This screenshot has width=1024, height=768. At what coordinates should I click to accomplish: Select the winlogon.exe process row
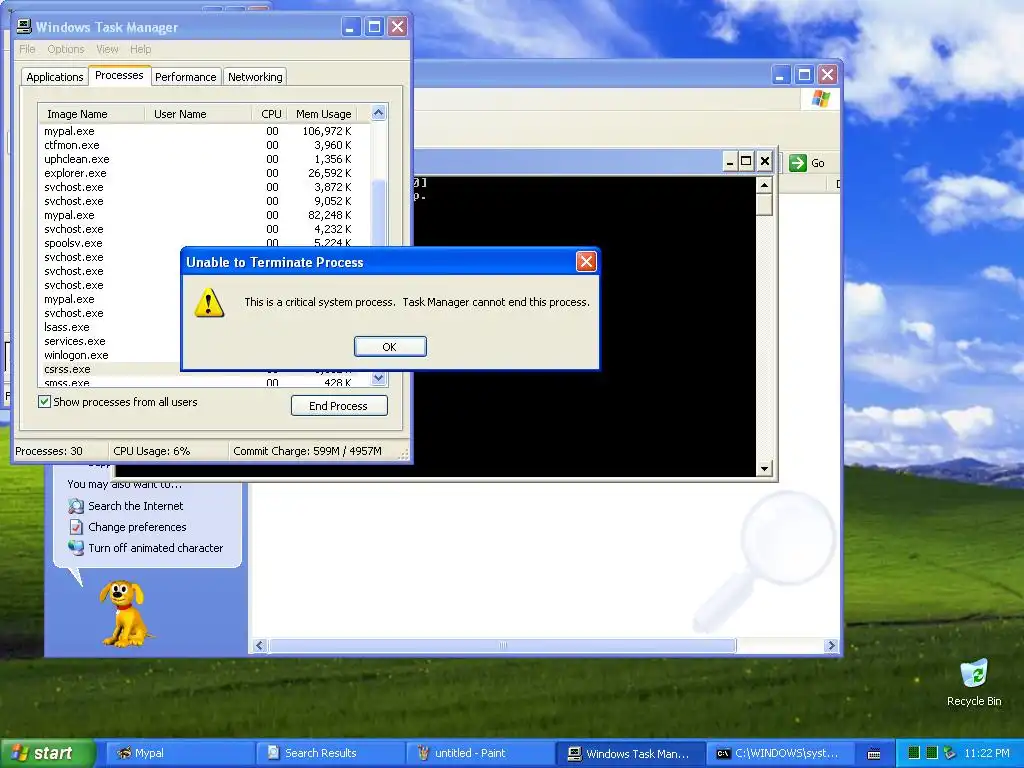pyautogui.click(x=110, y=355)
